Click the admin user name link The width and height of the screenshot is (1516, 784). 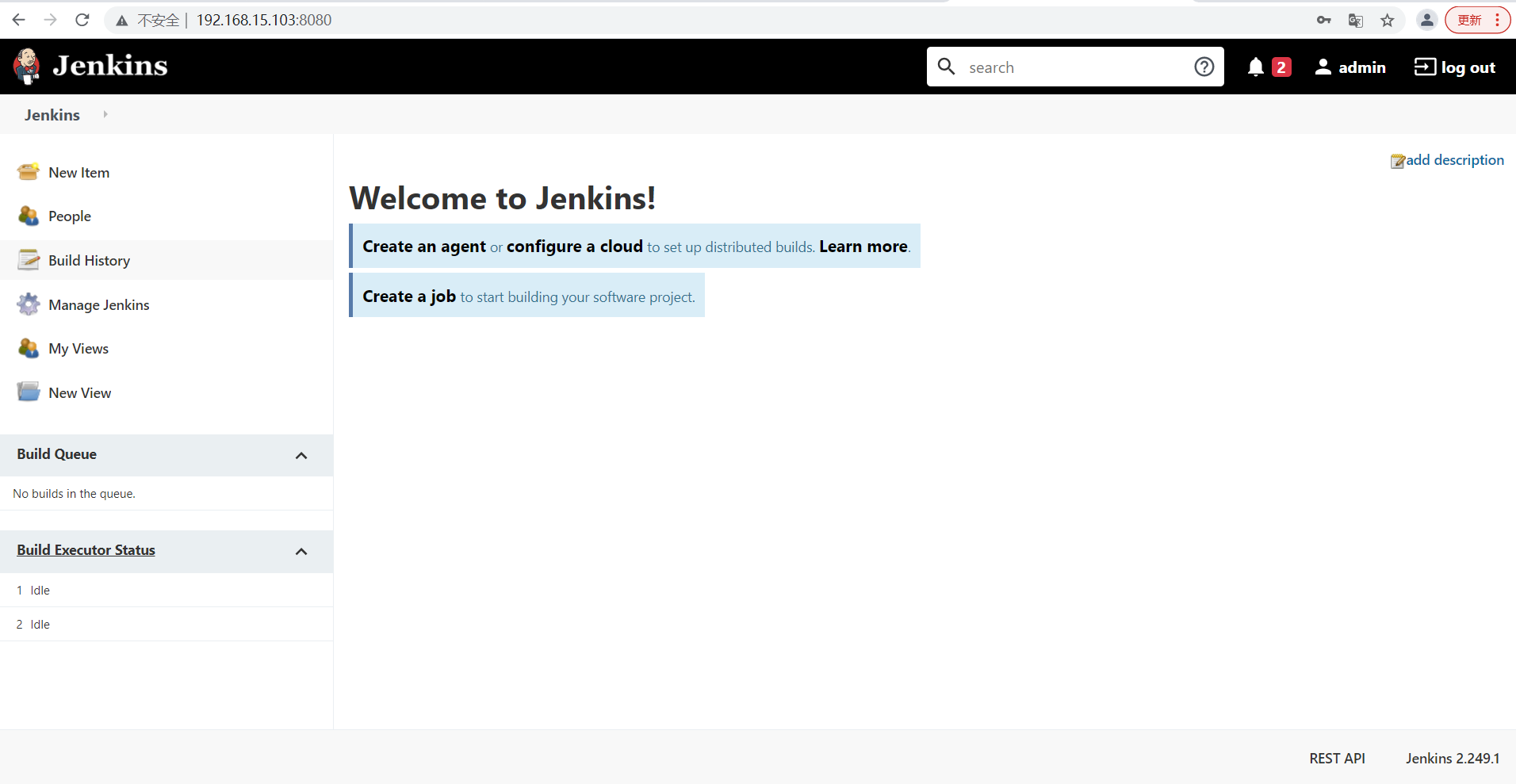(x=1362, y=67)
